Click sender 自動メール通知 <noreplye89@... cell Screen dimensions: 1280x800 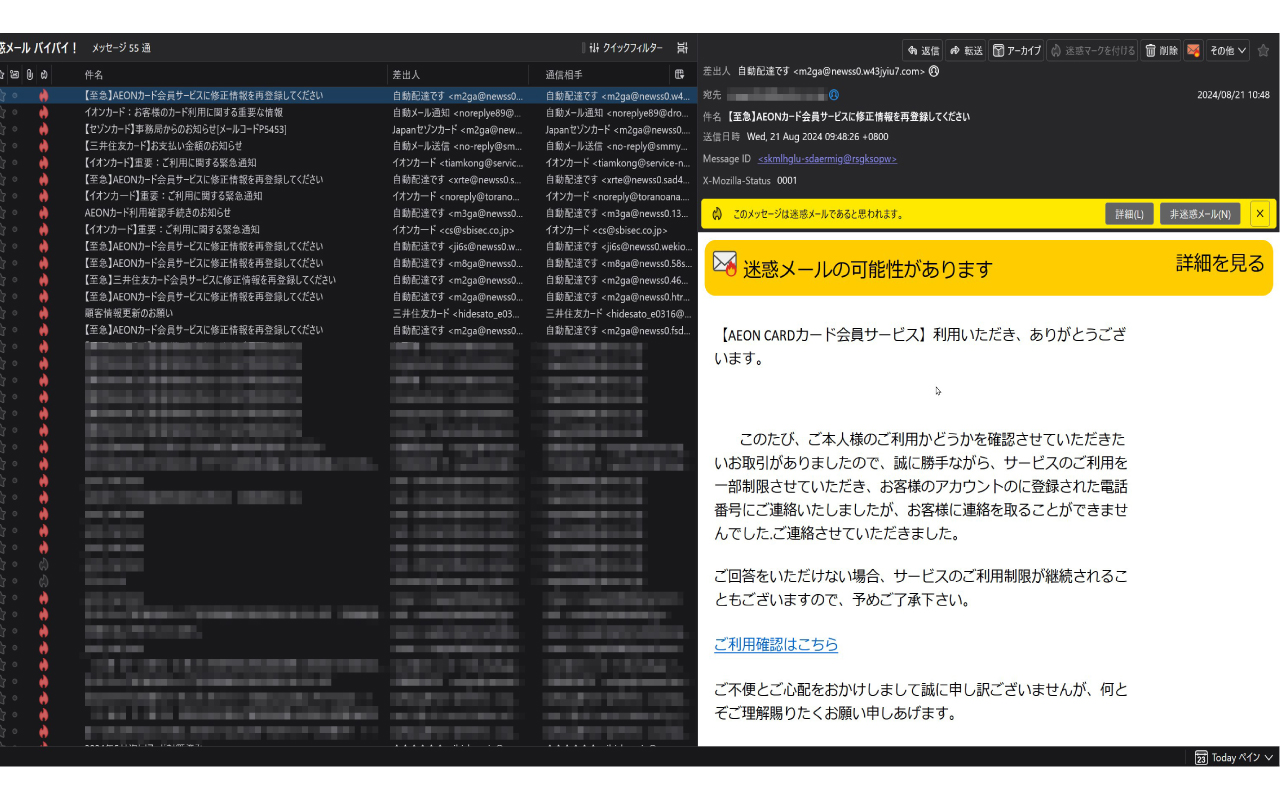457,113
